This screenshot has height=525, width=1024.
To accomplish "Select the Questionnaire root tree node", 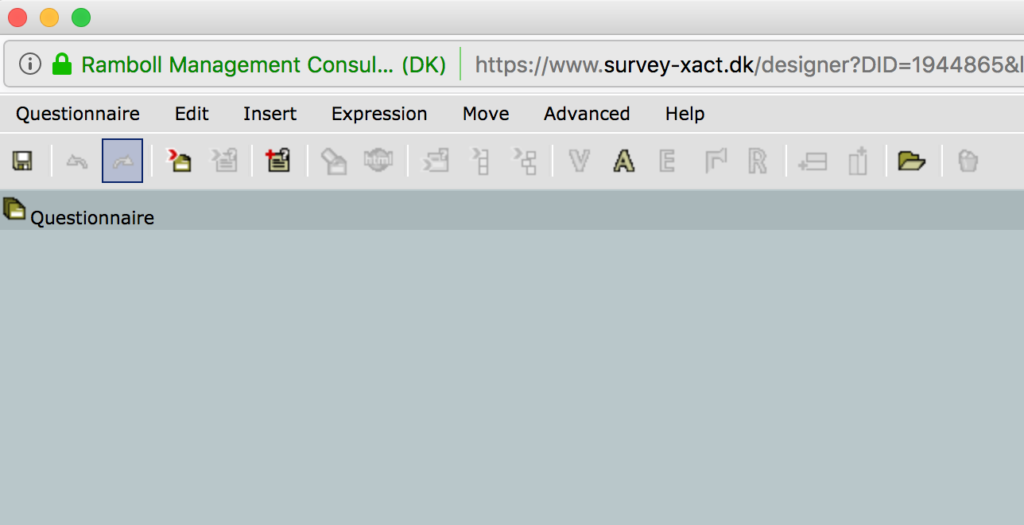I will point(92,217).
